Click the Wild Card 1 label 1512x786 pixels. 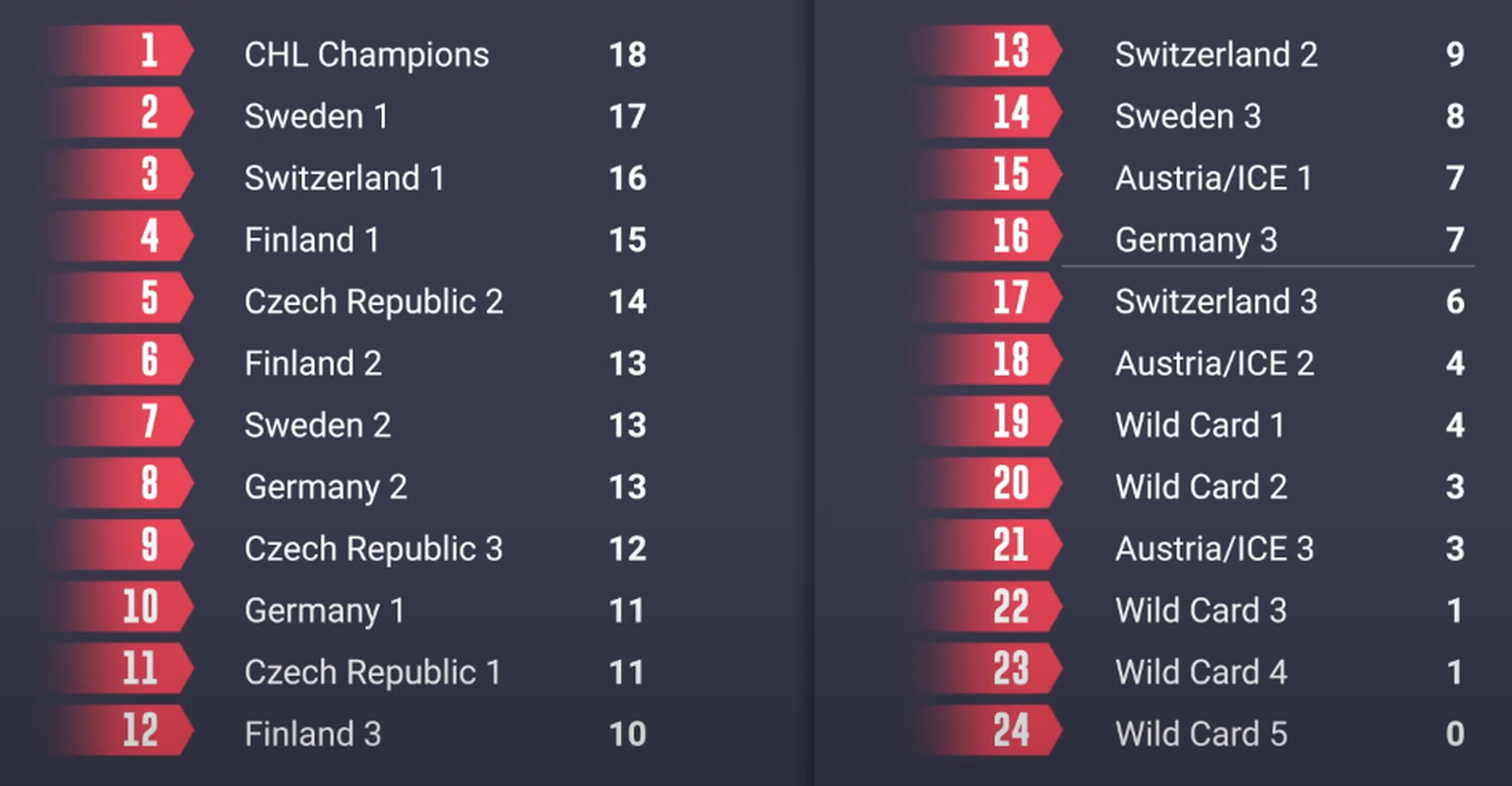(x=1199, y=426)
